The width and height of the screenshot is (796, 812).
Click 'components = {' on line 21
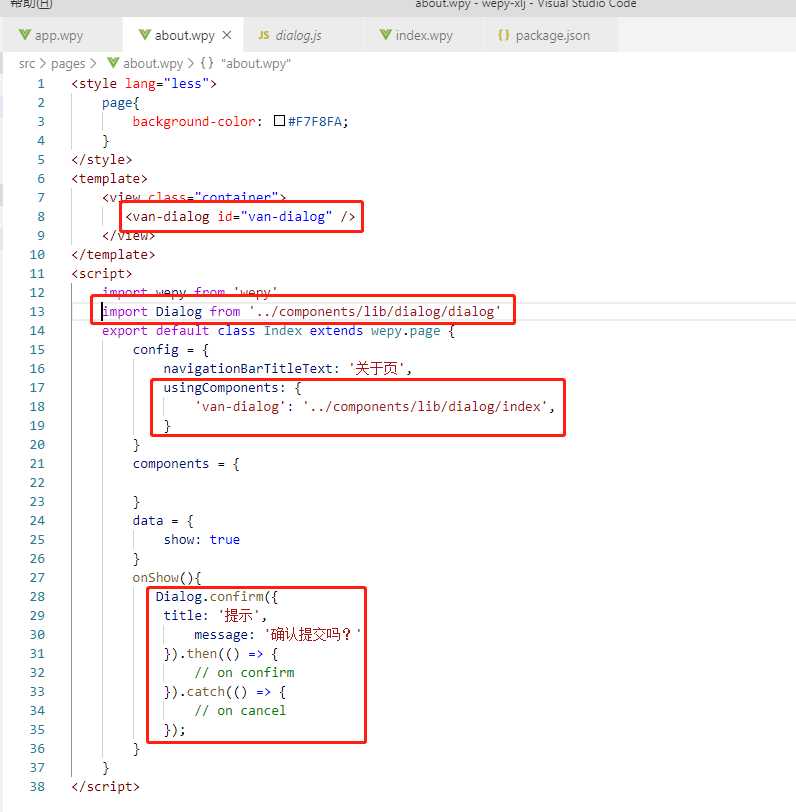click(x=186, y=463)
